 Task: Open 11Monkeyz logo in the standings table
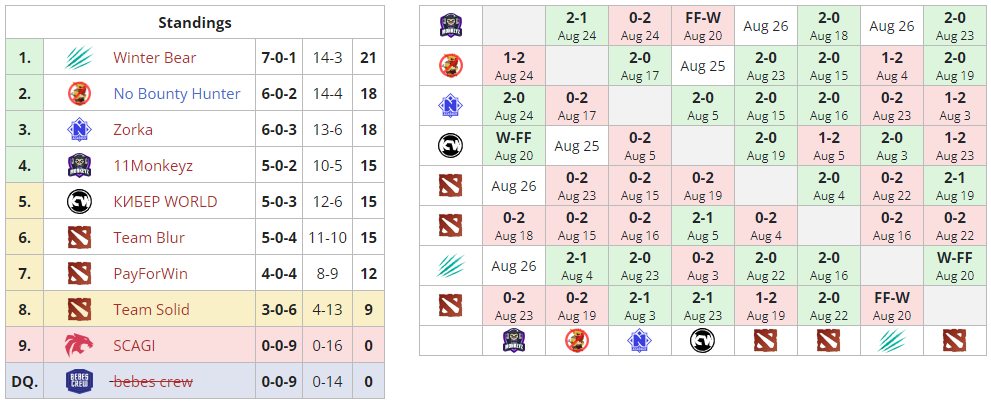coord(79,166)
